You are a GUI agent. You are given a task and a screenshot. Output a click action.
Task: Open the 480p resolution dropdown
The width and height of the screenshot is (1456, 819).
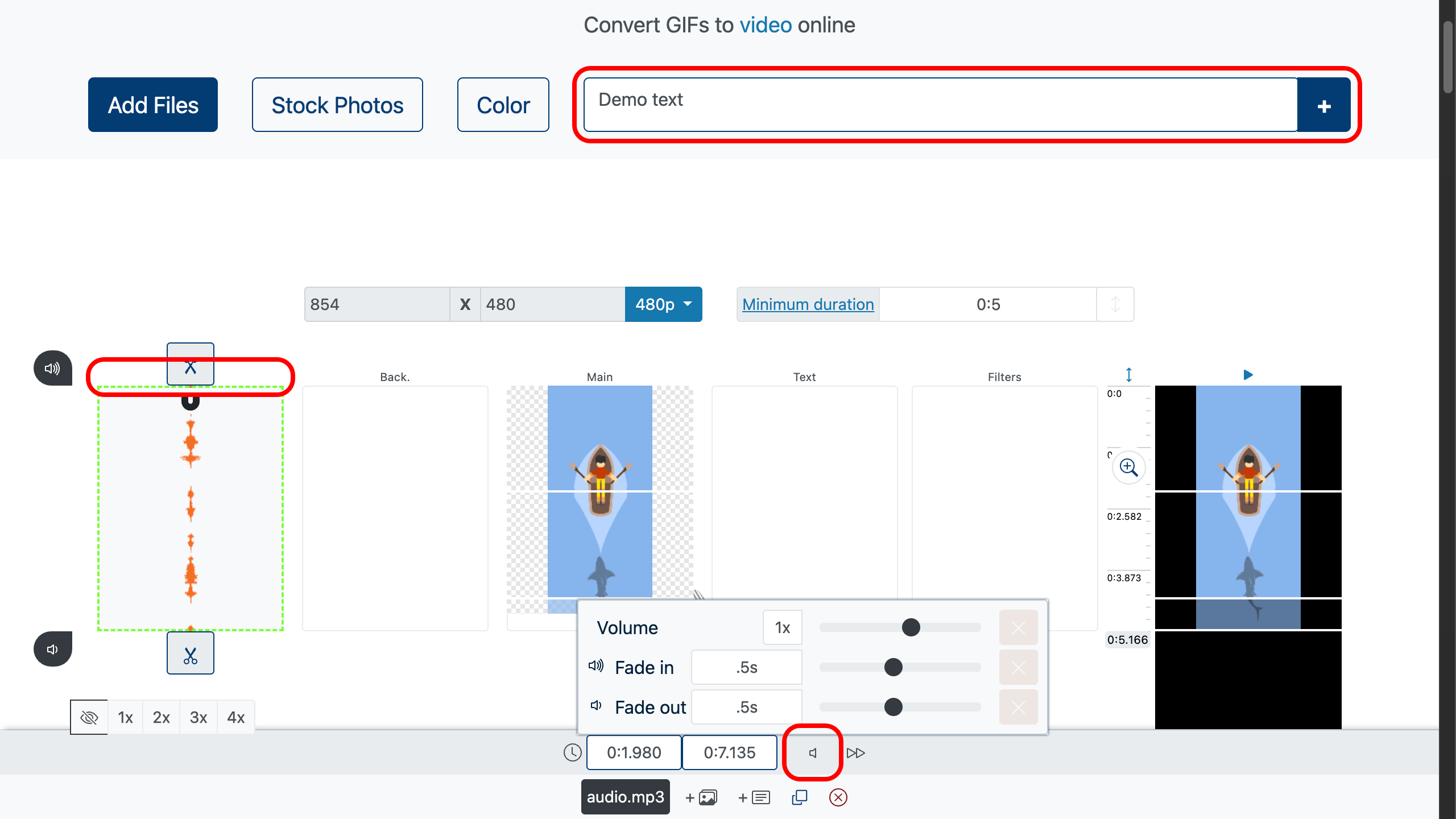663,304
